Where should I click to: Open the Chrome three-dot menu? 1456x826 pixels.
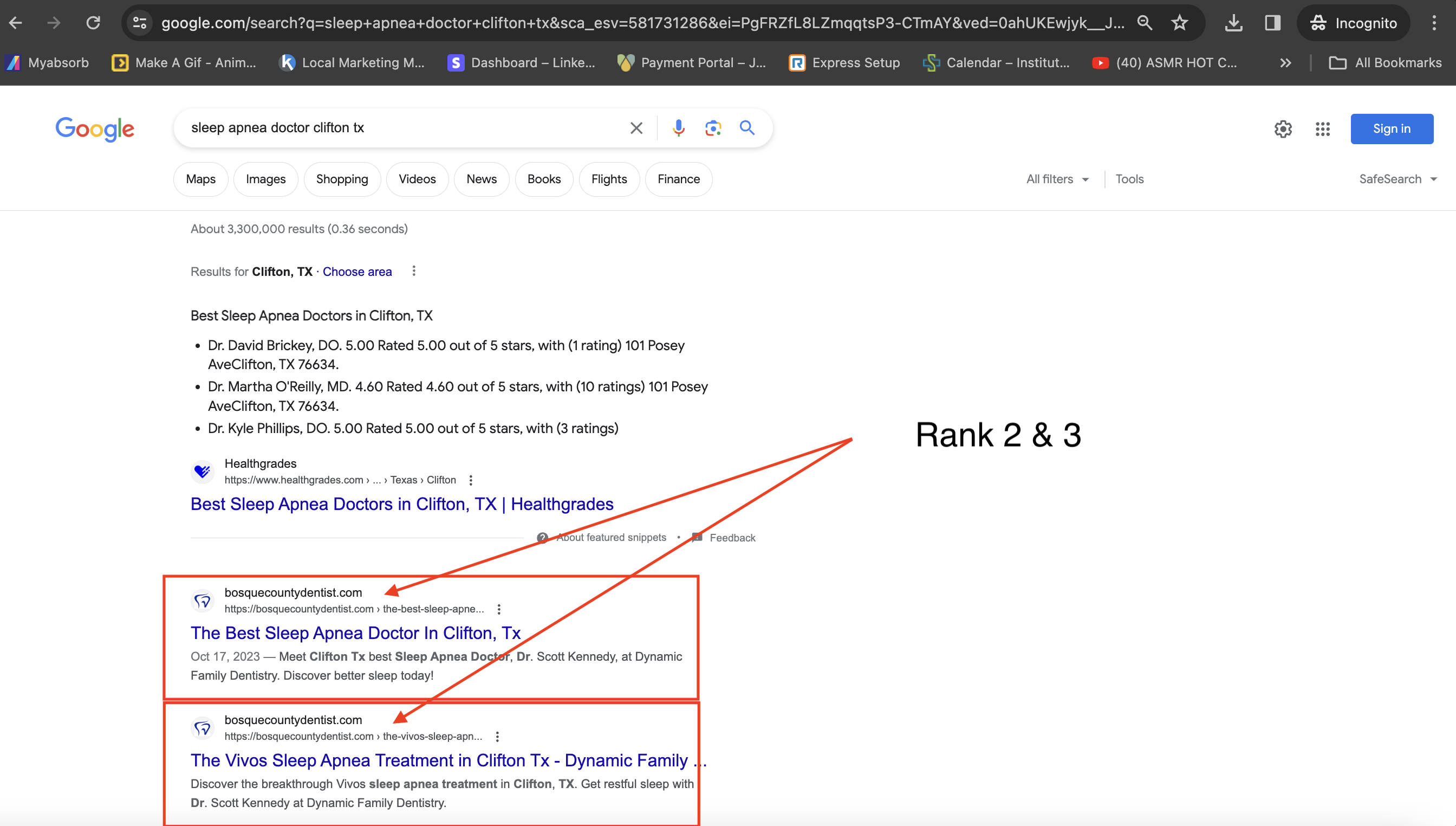click(x=1434, y=23)
